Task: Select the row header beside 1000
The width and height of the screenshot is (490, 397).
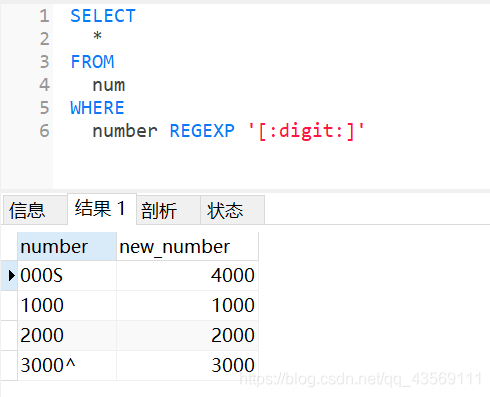Action: pyautogui.click(x=9, y=305)
